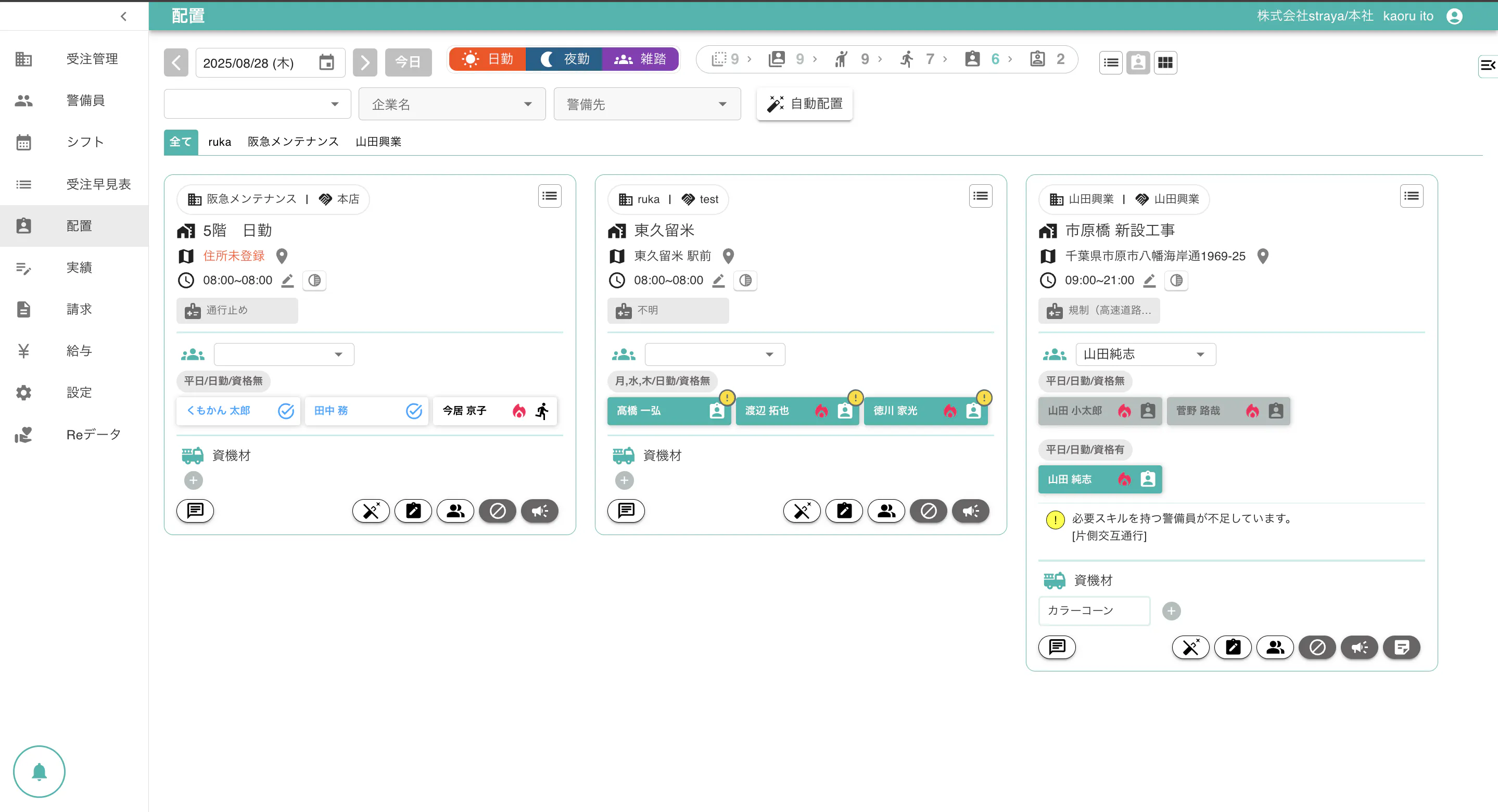1498x812 pixels.
Task: Click megaphone icon on 阪急メンテナンス card
Action: 539,511
